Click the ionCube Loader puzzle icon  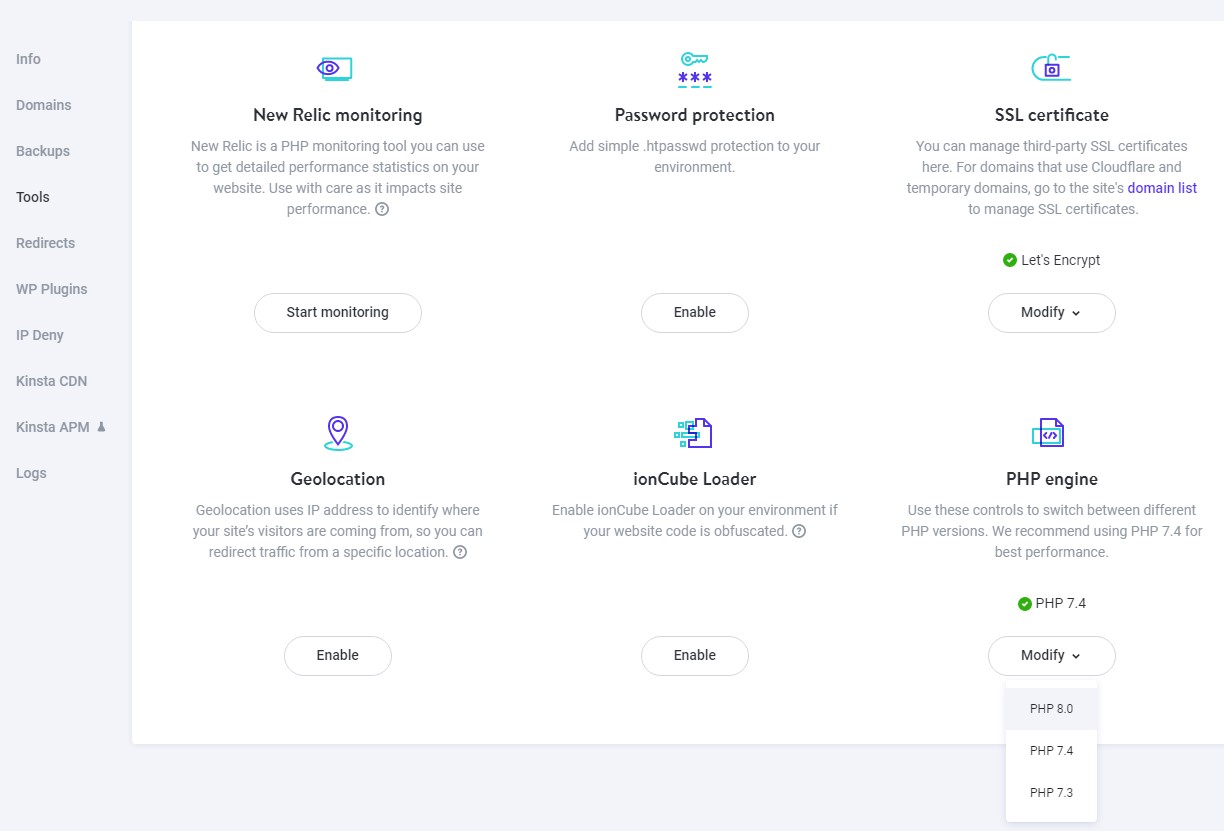pyautogui.click(x=694, y=432)
